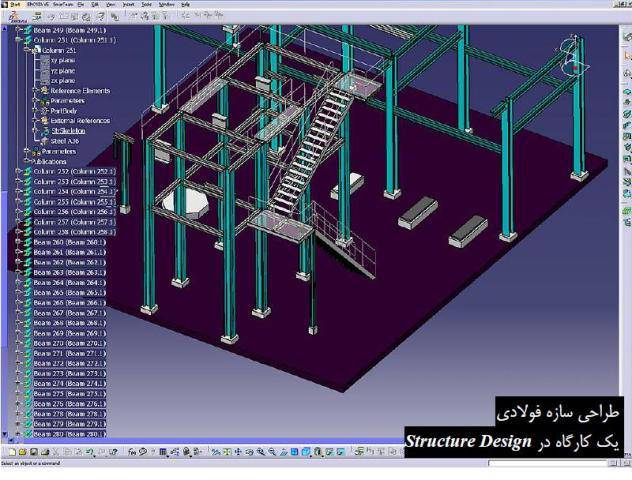This screenshot has height=480, width=632.
Task: Open the Tools menu
Action: [147, 4]
